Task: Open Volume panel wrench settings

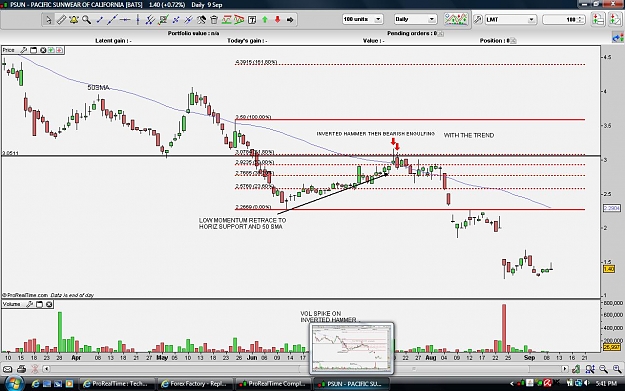Action: pyautogui.click(x=29, y=305)
